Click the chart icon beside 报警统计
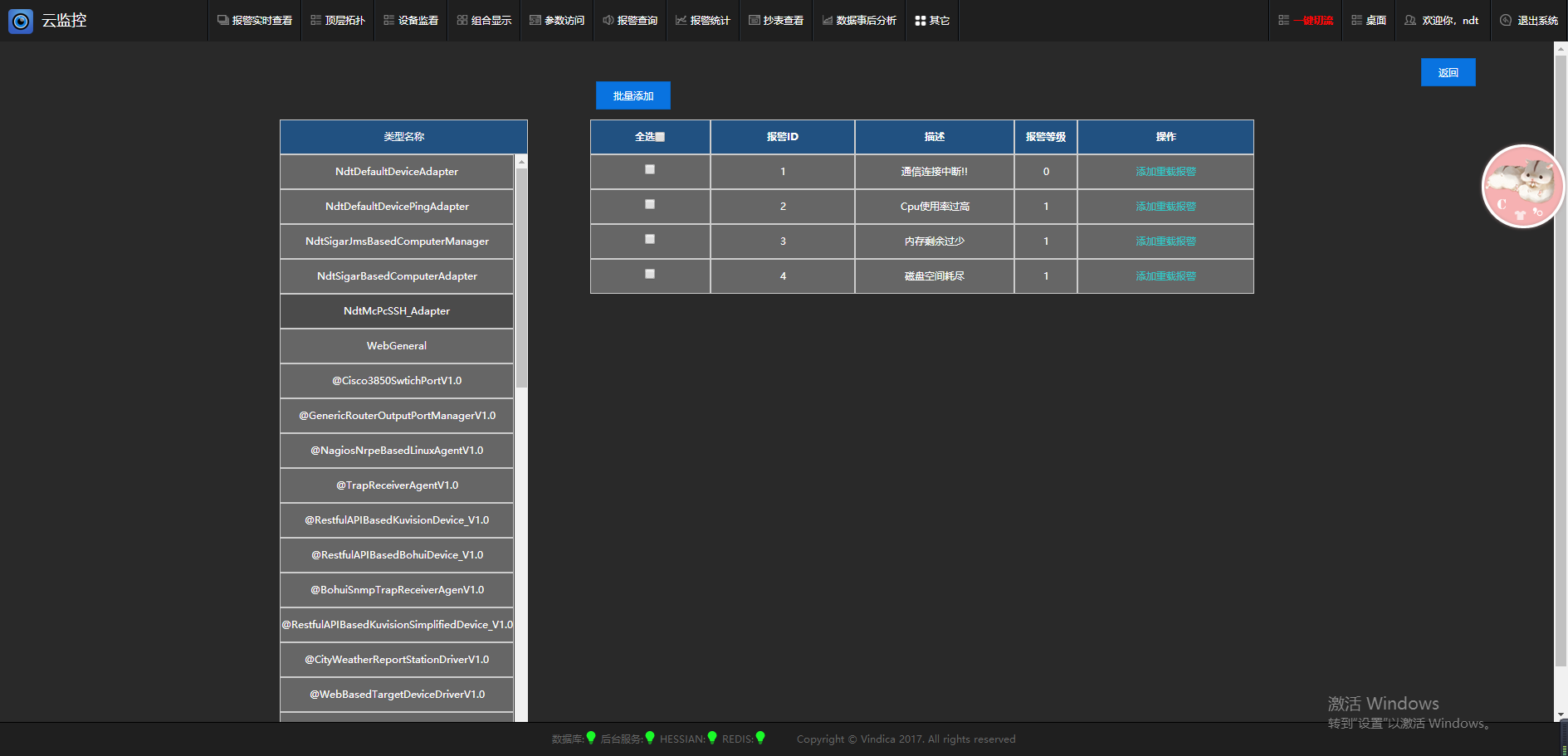Screen dimensions: 1568x756 click(x=681, y=21)
